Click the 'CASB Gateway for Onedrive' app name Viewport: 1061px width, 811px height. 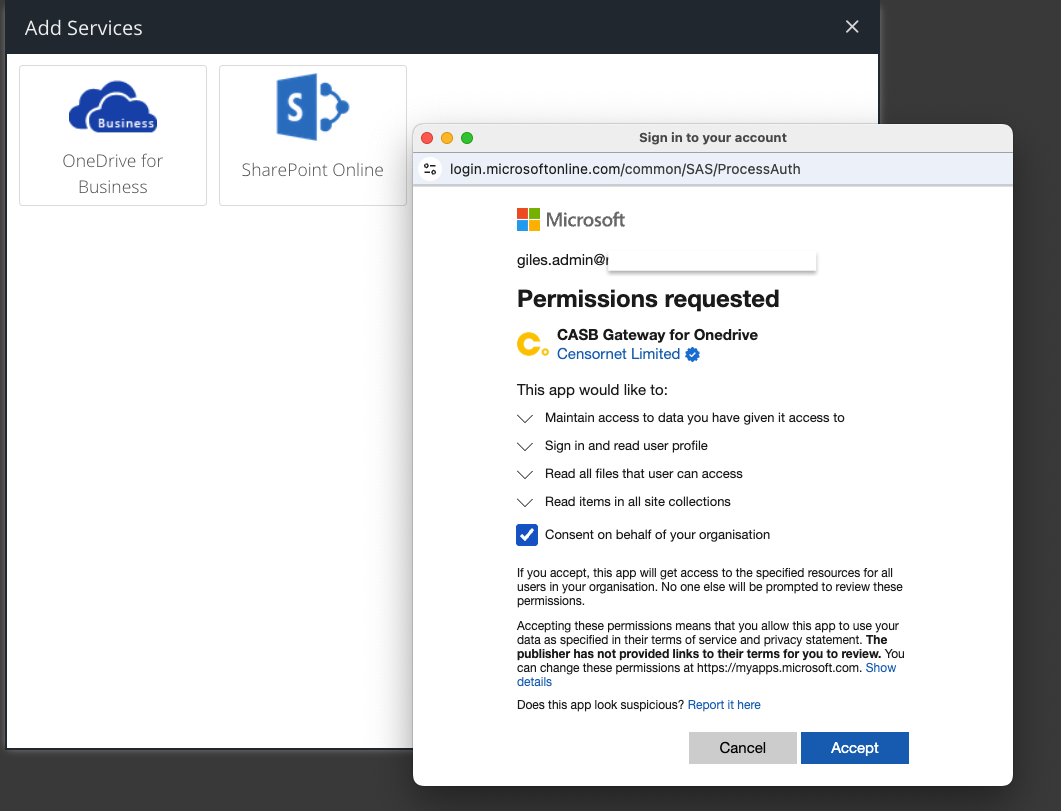click(657, 335)
